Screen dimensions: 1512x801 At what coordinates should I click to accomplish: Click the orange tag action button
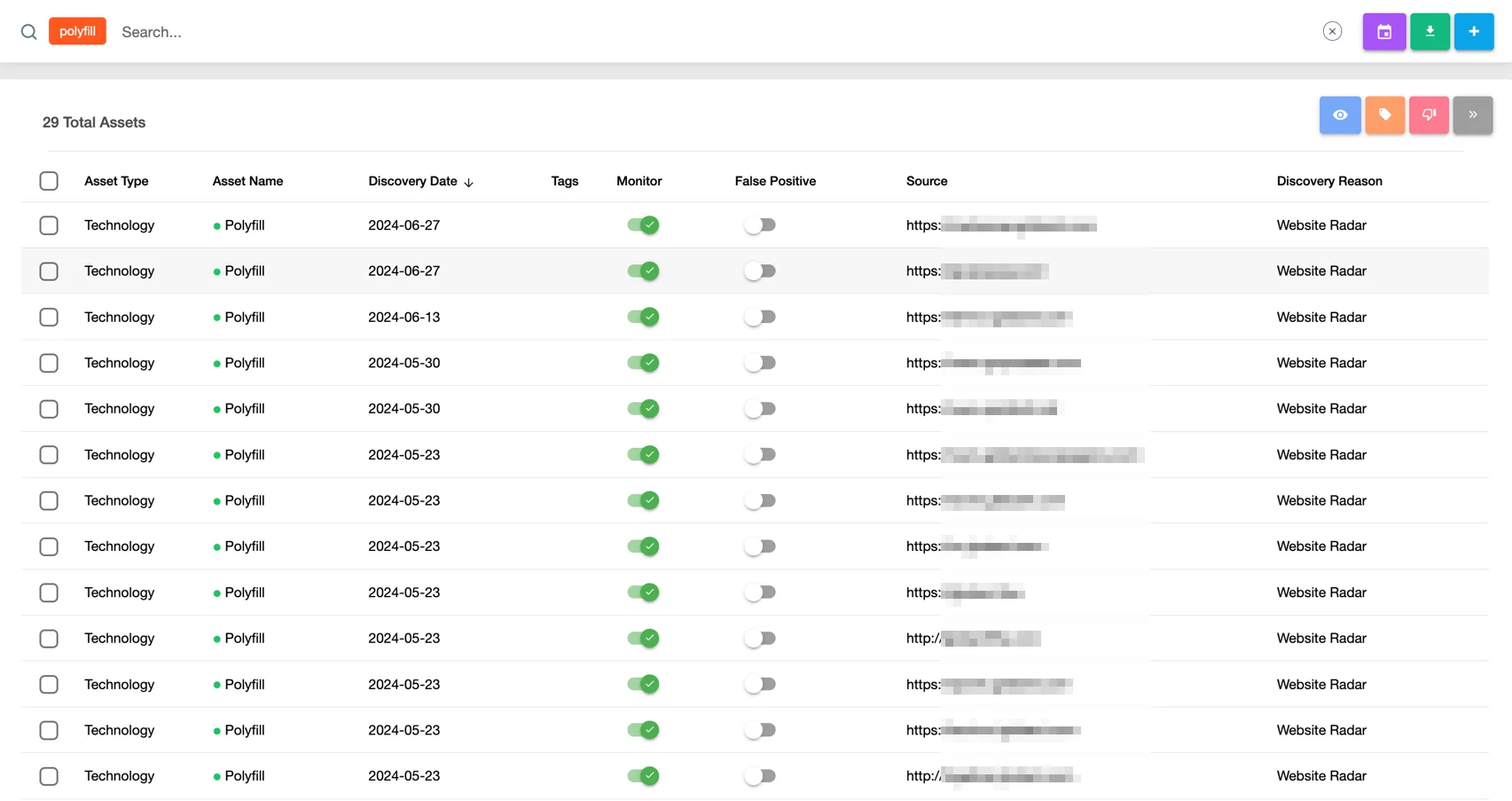1384,115
